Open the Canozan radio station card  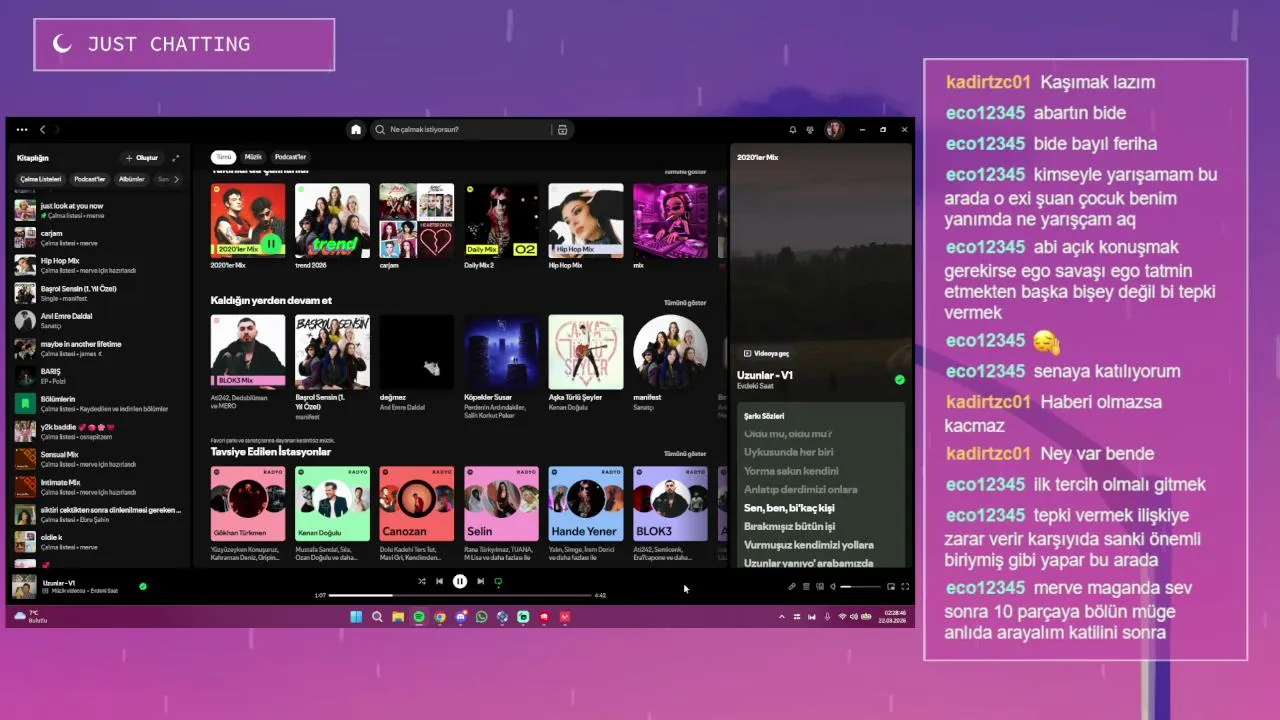click(x=417, y=513)
